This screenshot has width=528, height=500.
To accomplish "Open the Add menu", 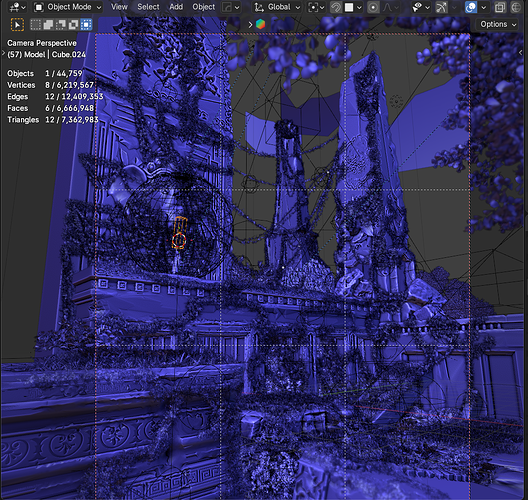I will tap(176, 7).
